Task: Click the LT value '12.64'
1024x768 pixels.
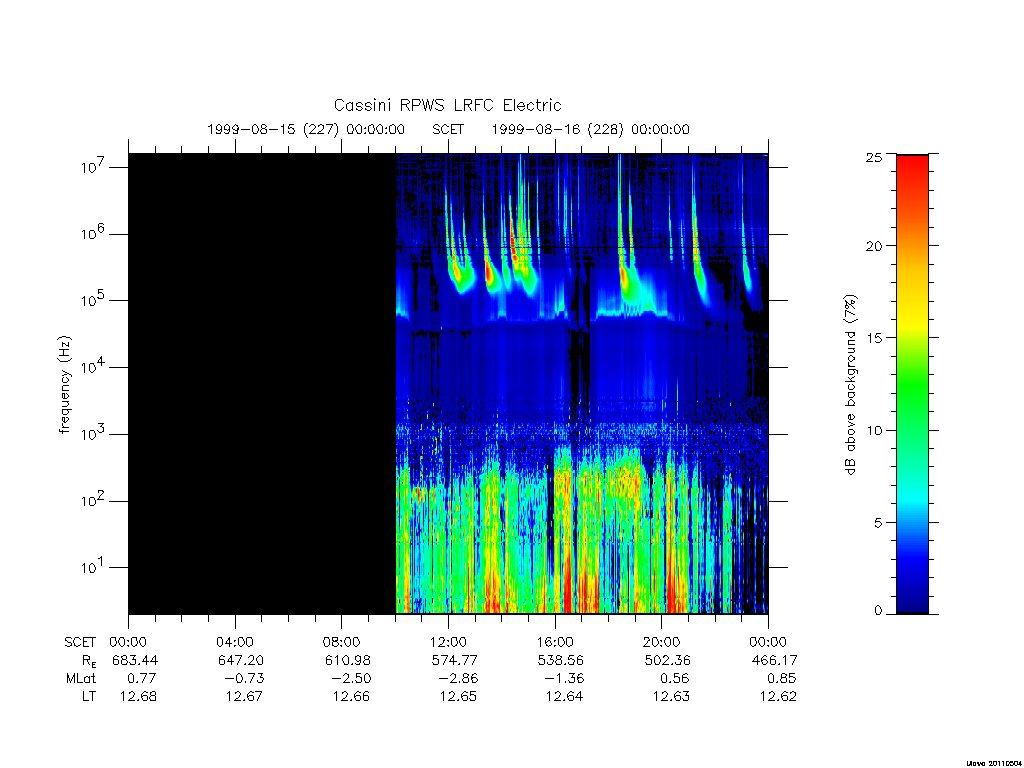Action: coord(565,697)
